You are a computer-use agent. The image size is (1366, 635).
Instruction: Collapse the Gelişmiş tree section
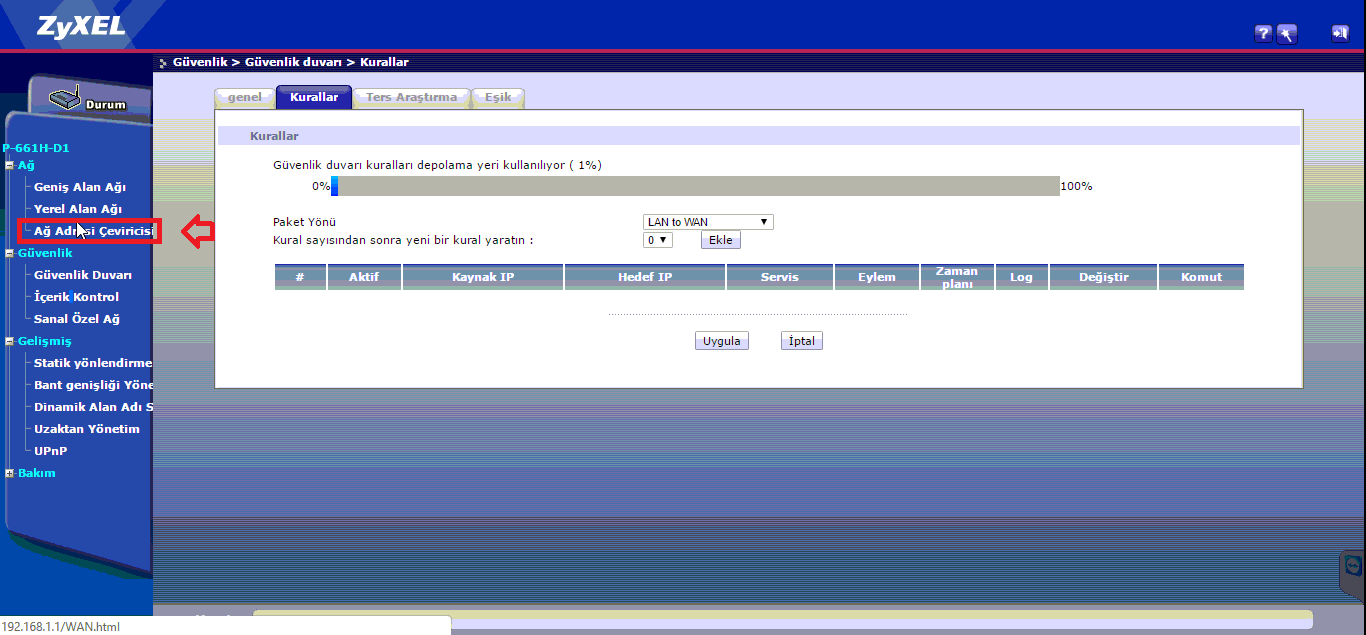10,341
